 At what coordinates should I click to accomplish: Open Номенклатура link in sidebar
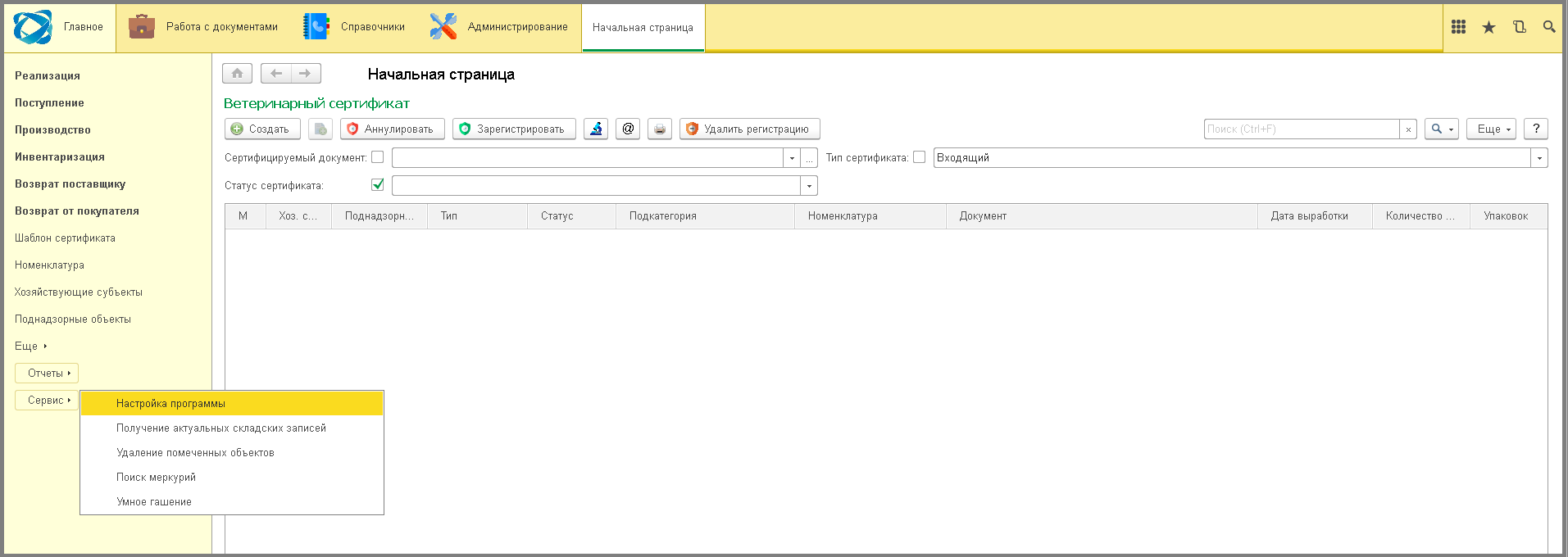pos(49,265)
